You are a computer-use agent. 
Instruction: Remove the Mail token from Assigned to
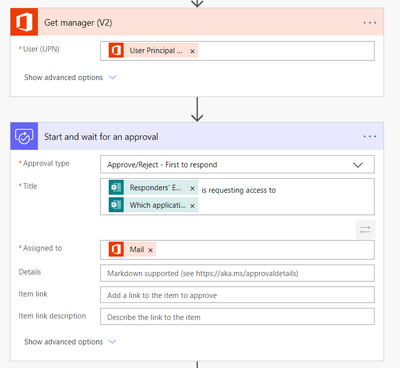point(150,250)
